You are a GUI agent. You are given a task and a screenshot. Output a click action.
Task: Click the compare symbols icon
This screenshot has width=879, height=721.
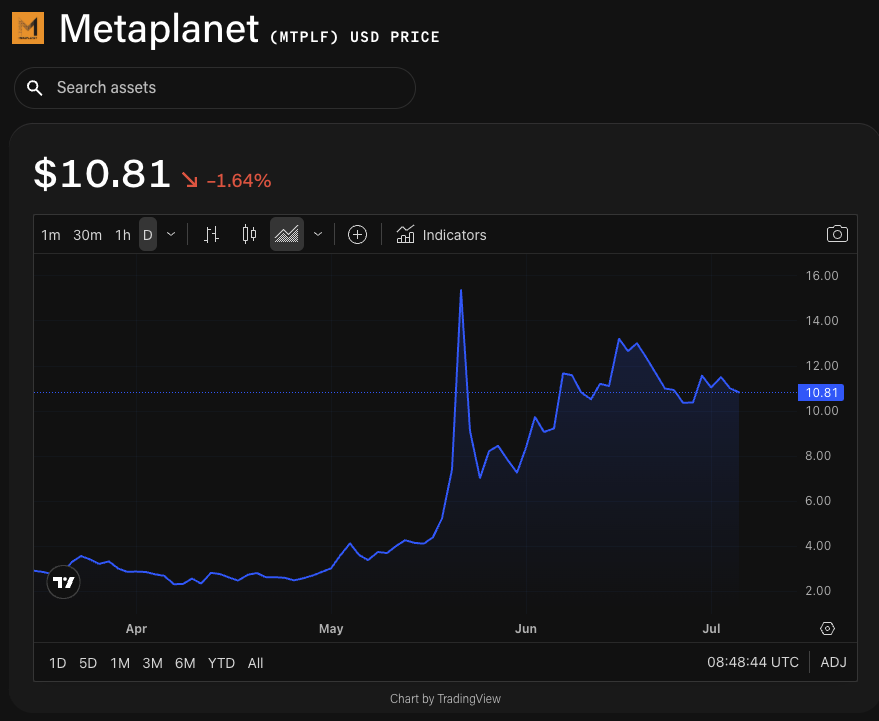click(211, 234)
